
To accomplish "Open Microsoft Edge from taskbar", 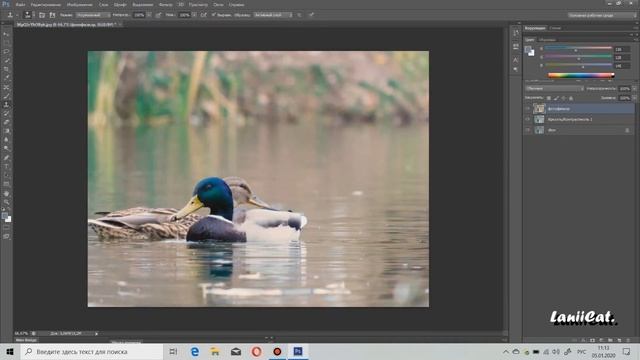I will pos(195,351).
